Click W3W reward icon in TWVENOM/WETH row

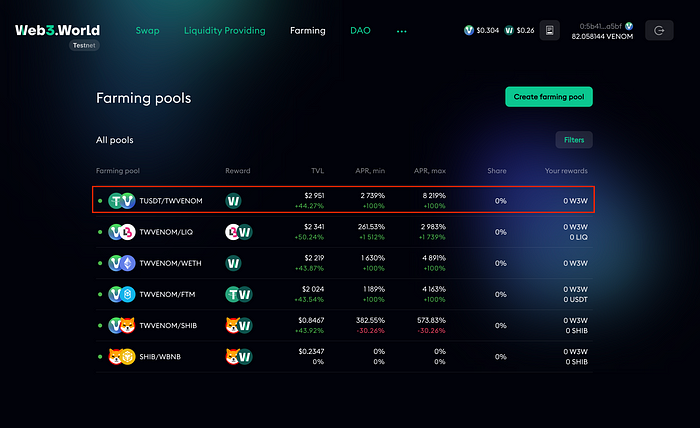(233, 263)
